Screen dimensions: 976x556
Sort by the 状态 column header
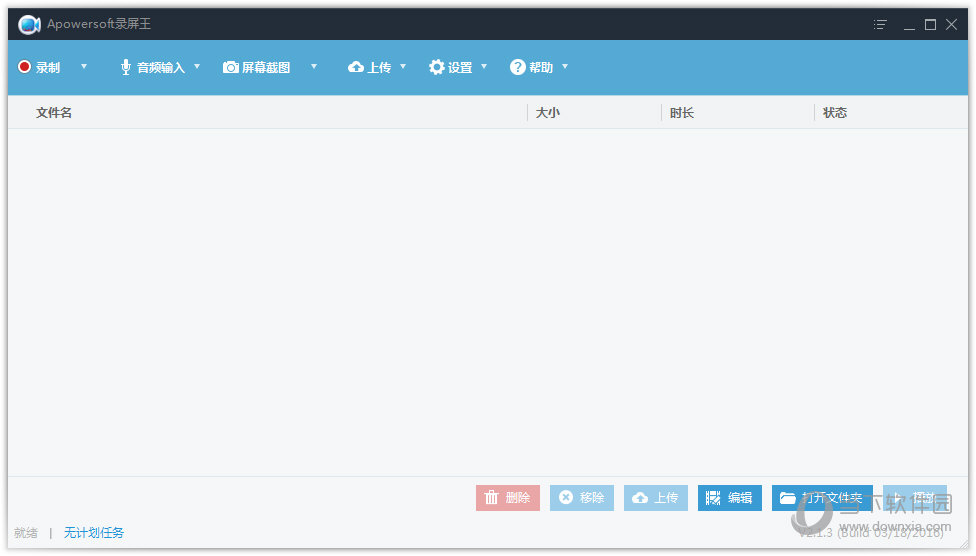point(835,113)
